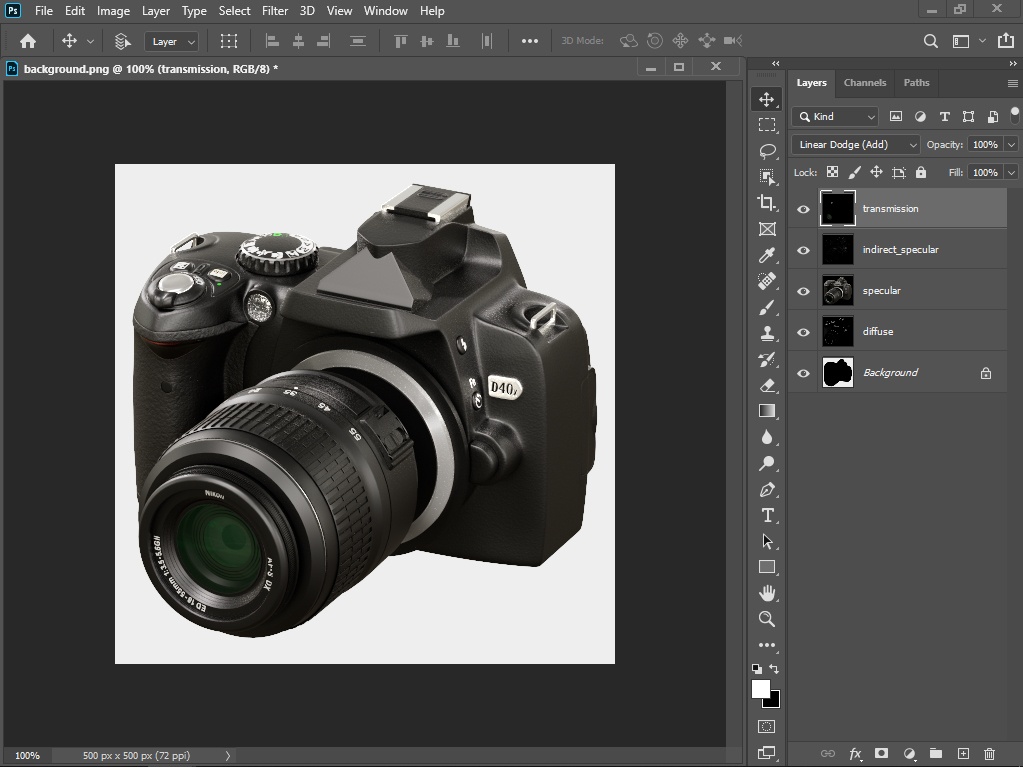Viewport: 1023px width, 767px height.
Task: Switch to the Paths tab
Action: point(916,83)
